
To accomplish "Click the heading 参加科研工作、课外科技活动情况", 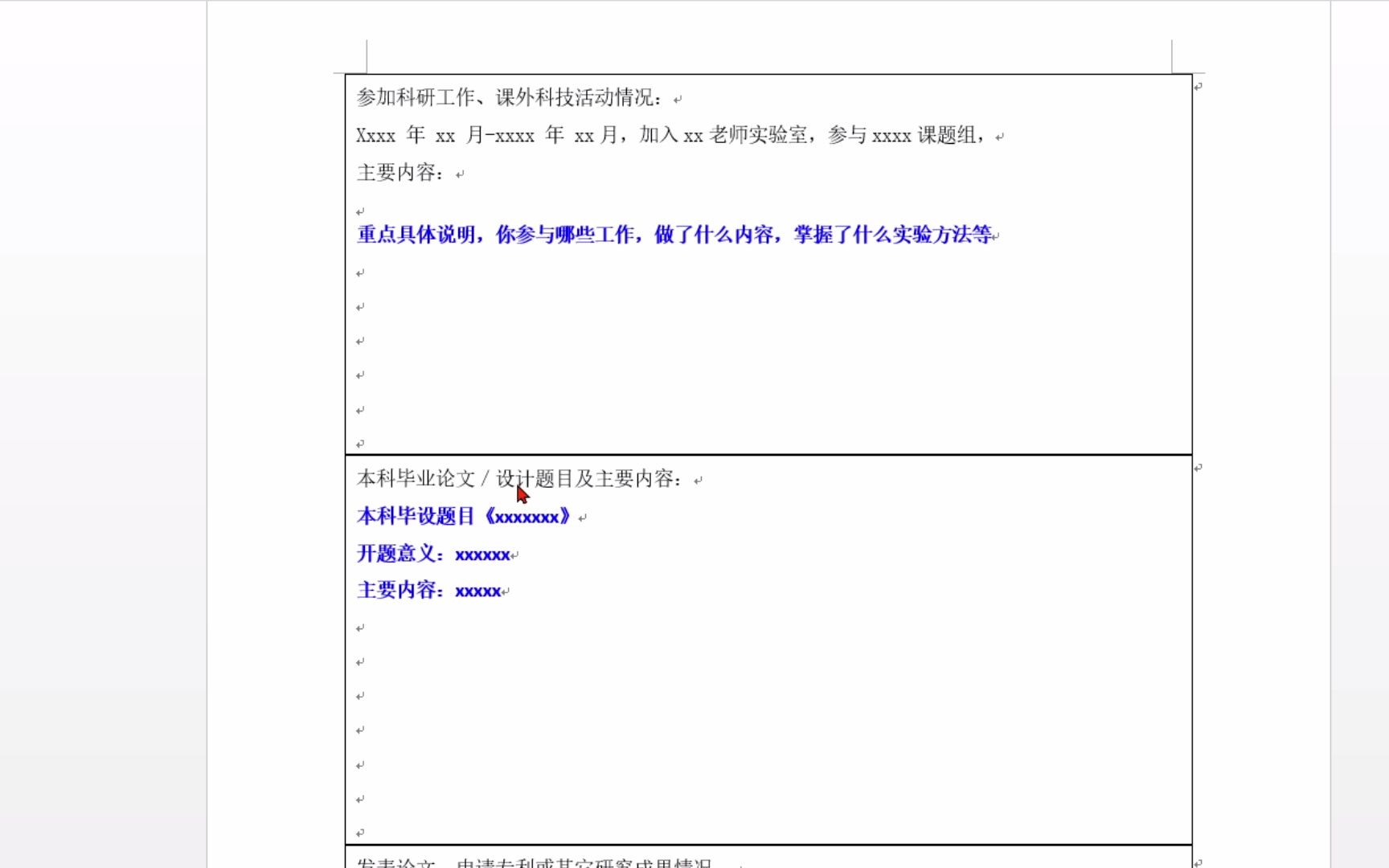I will [x=511, y=97].
